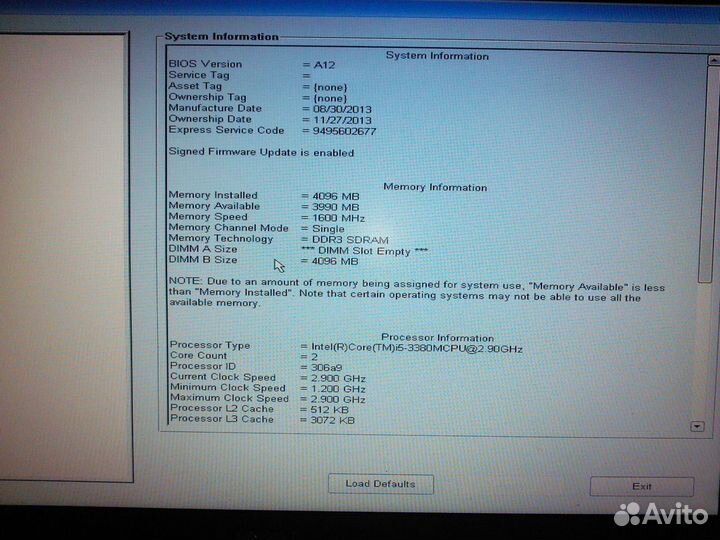Click the Load Defaults button
The height and width of the screenshot is (540, 720).
coord(381,484)
